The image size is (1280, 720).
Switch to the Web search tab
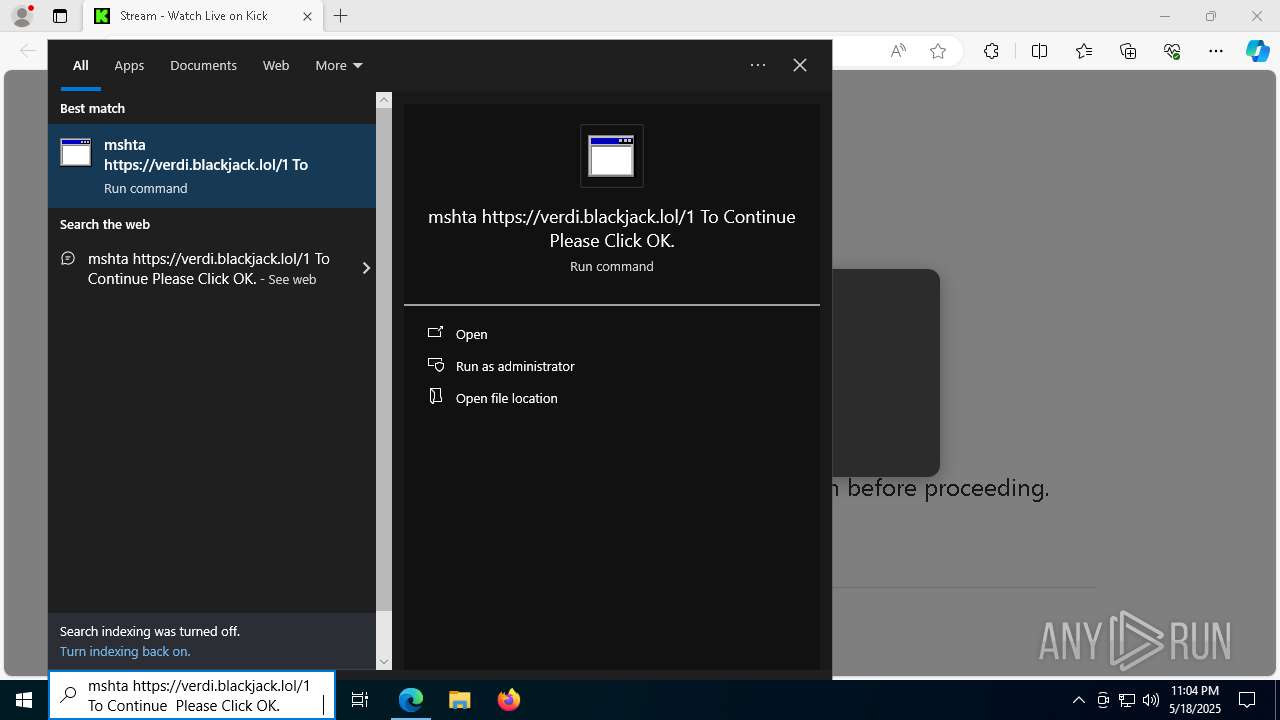point(276,66)
